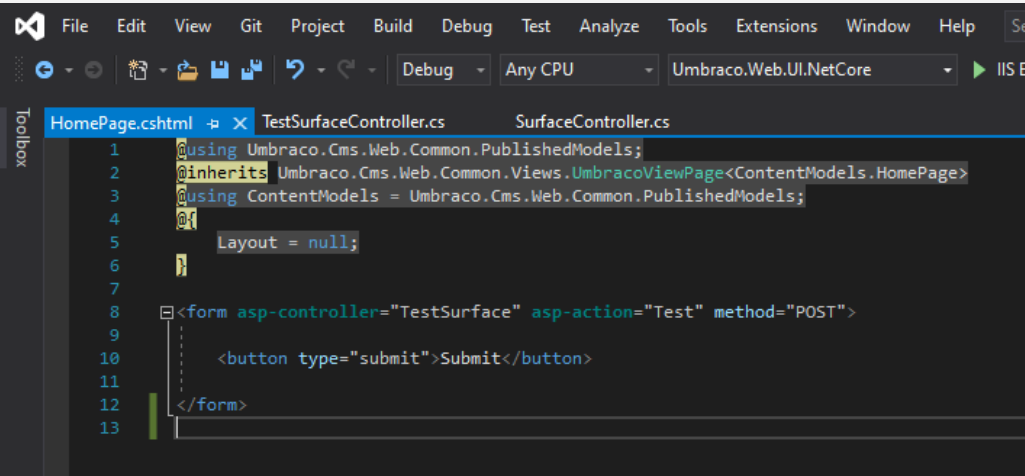This screenshot has height=476, width=1025.
Task: Click the @using keyword on line 1
Action: tap(207, 150)
